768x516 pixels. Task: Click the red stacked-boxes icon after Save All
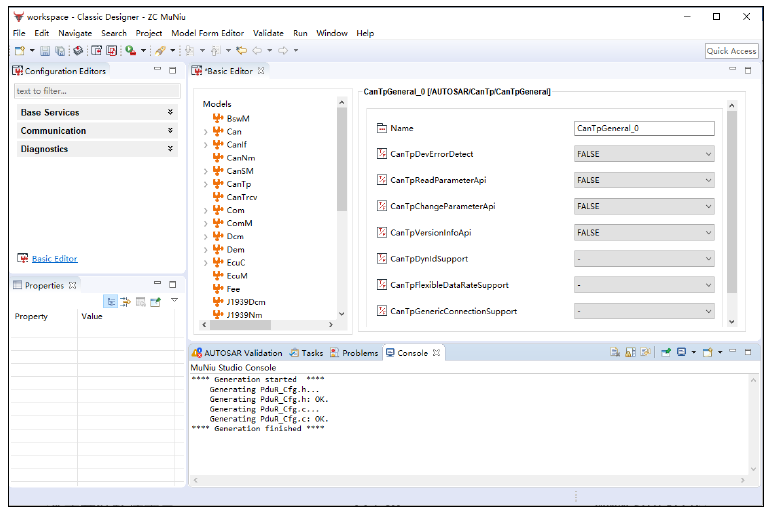78,50
